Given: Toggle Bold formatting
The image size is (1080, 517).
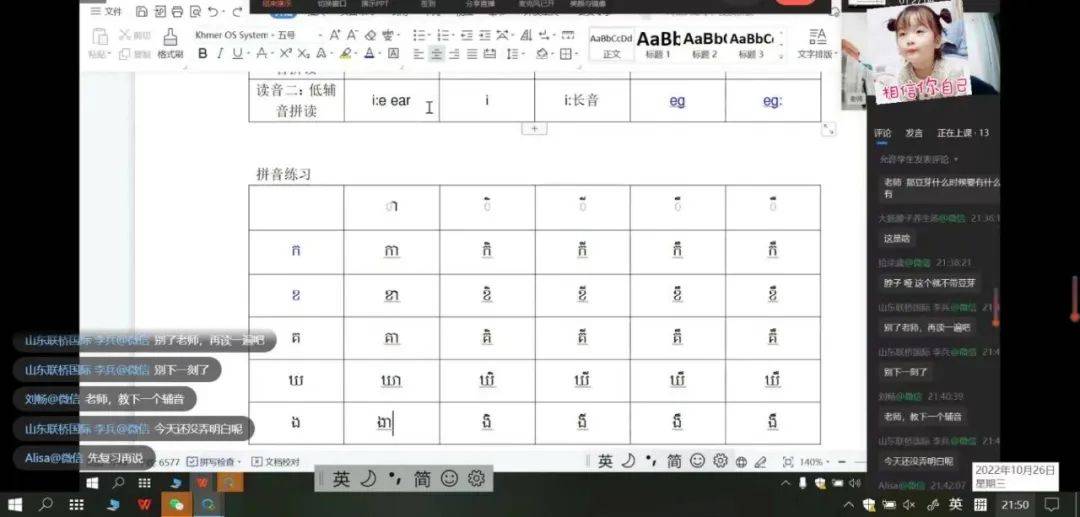Looking at the screenshot, I should [202, 54].
